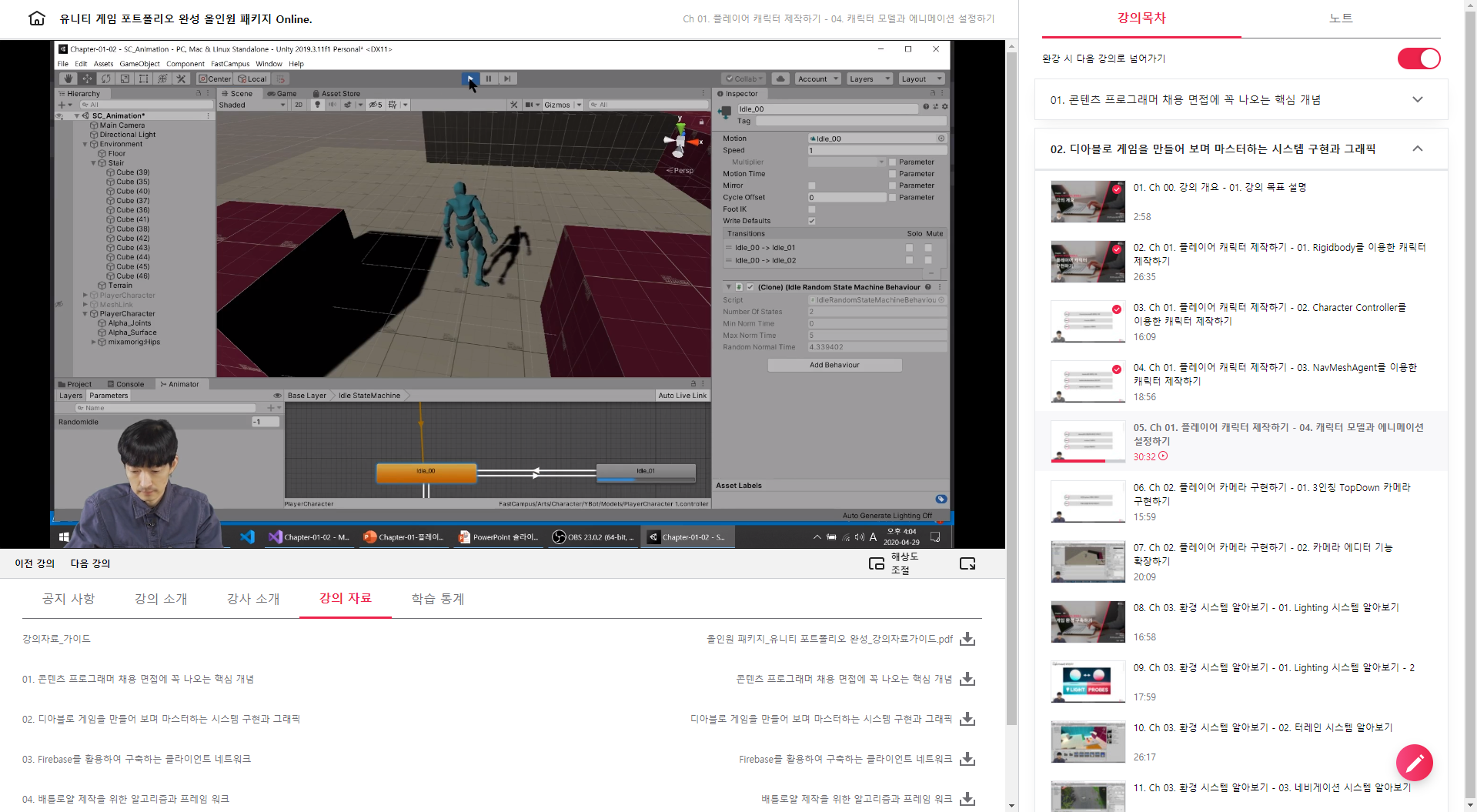Image resolution: width=1477 pixels, height=812 pixels.
Task: Collapse the Environment tree node
Action: coord(85,144)
